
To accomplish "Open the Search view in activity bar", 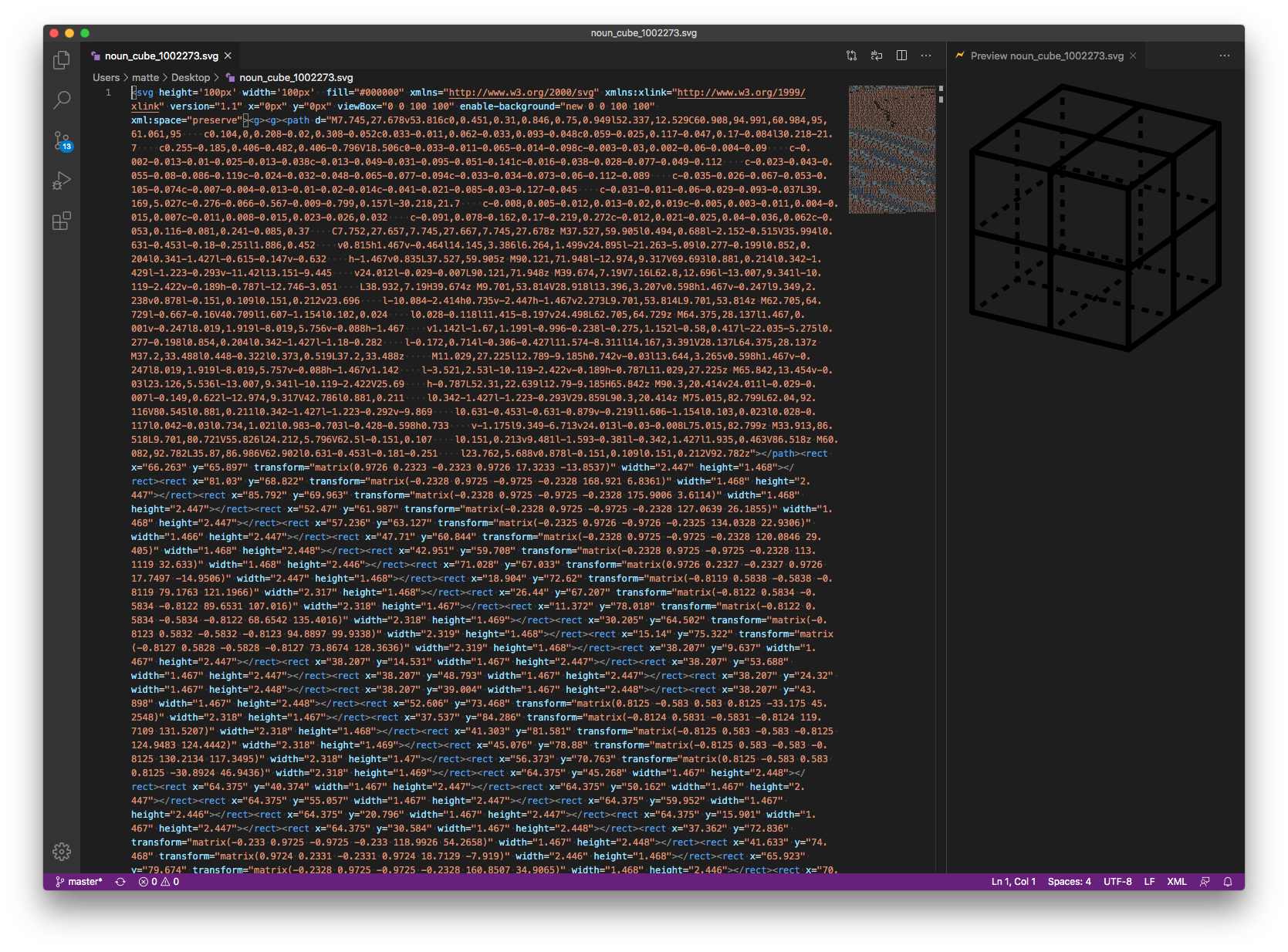I will [62, 100].
